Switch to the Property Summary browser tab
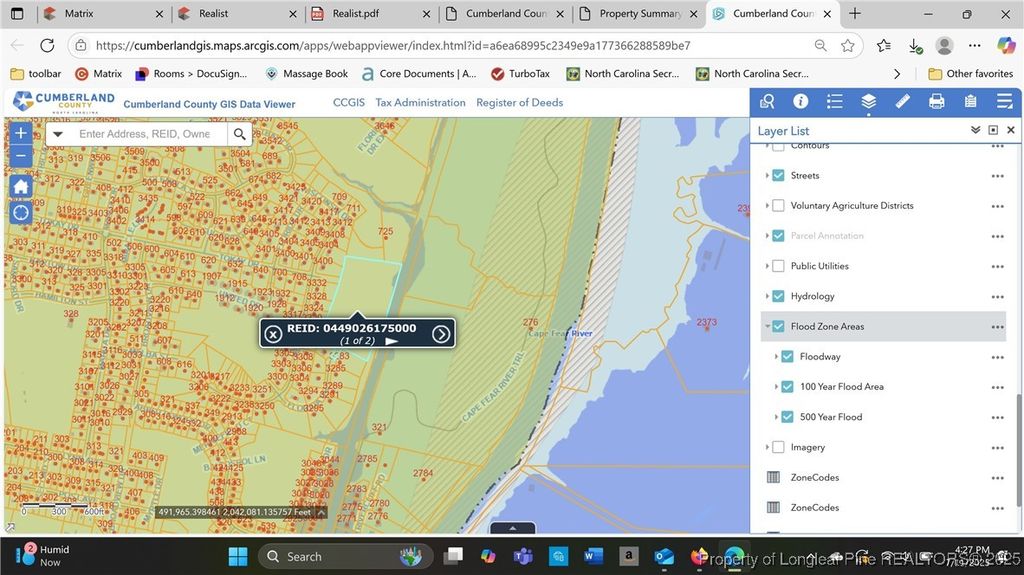1024x575 pixels. (x=639, y=14)
